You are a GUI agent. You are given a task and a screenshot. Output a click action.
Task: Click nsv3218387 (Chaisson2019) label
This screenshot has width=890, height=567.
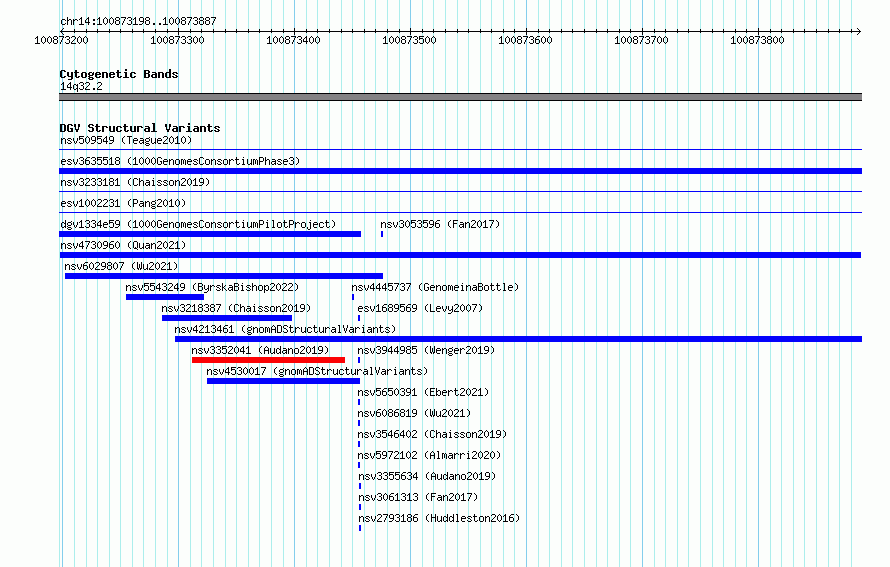click(x=236, y=308)
